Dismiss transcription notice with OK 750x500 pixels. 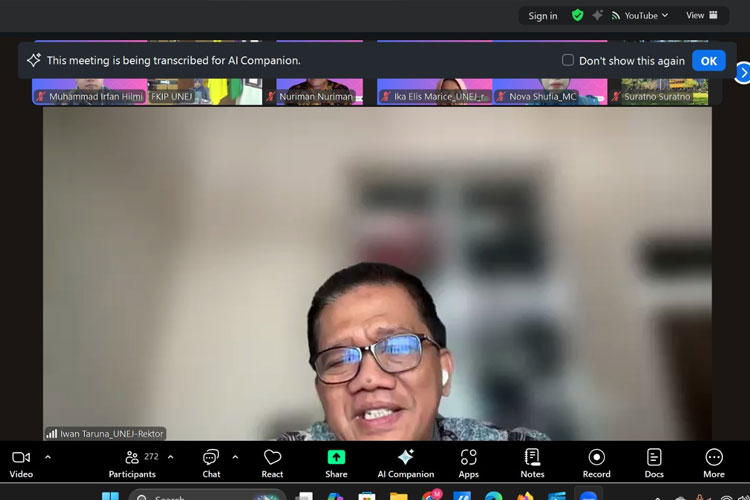tap(708, 61)
